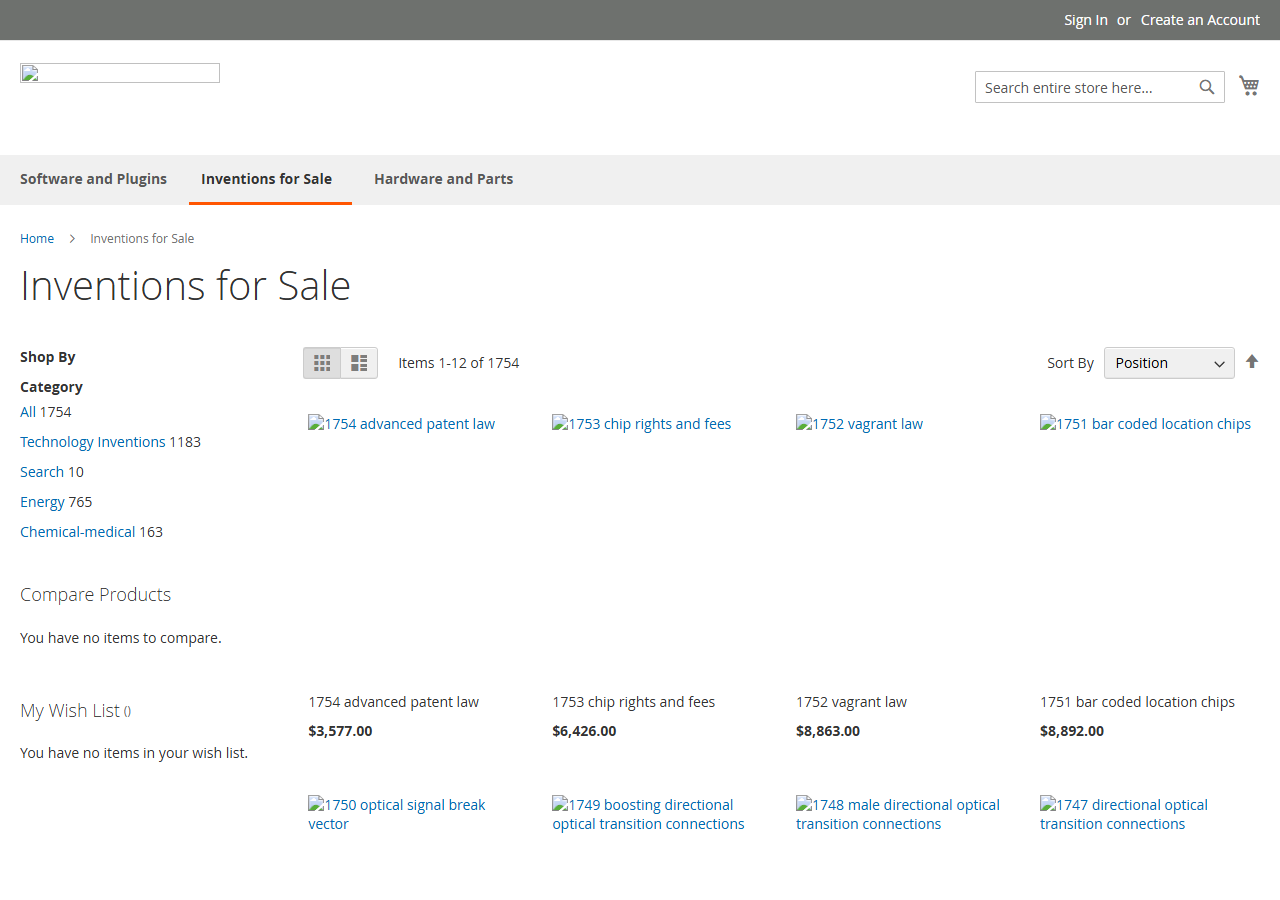Open 1752 vagrant law image

click(860, 424)
